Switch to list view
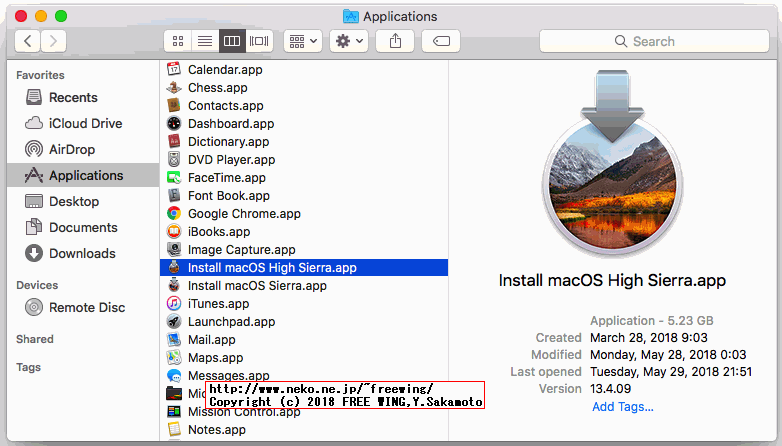The image size is (782, 446). (x=205, y=41)
